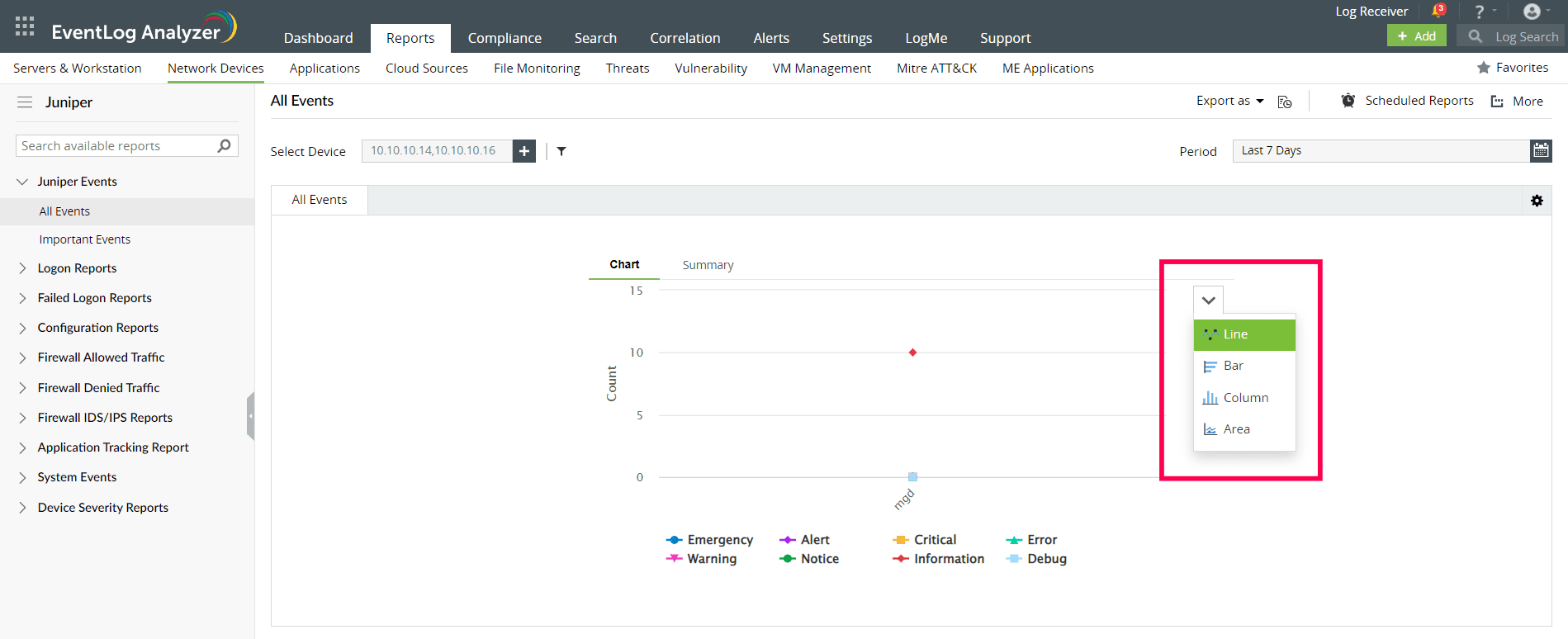Viewport: 1568px width, 639px height.
Task: Open the Alerts tab
Action: (771, 38)
